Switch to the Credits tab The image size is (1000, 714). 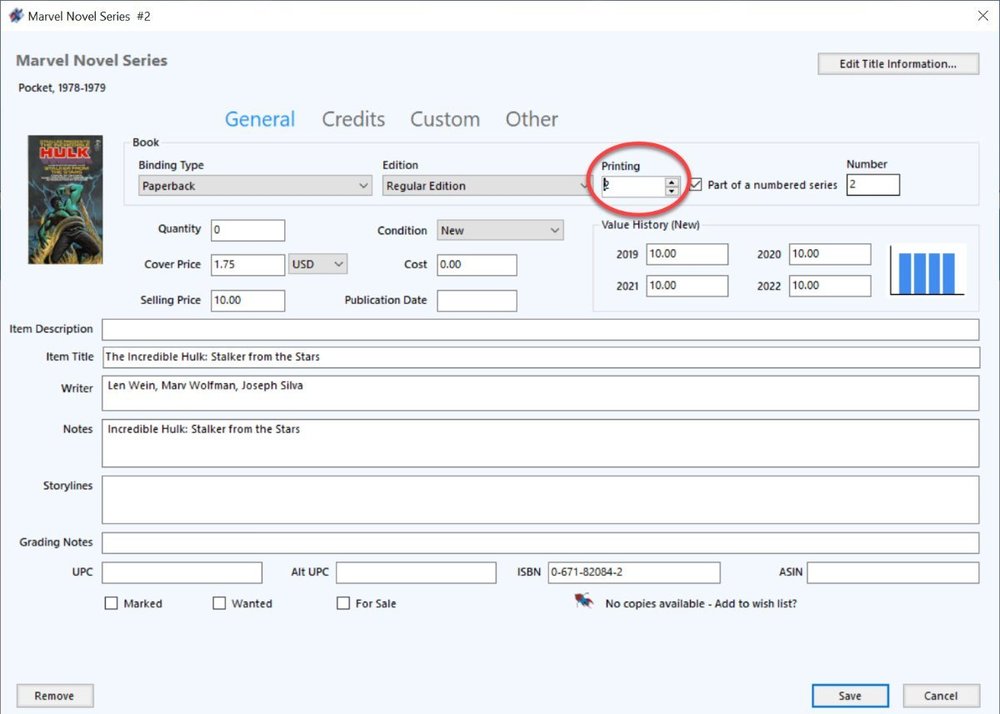[353, 119]
